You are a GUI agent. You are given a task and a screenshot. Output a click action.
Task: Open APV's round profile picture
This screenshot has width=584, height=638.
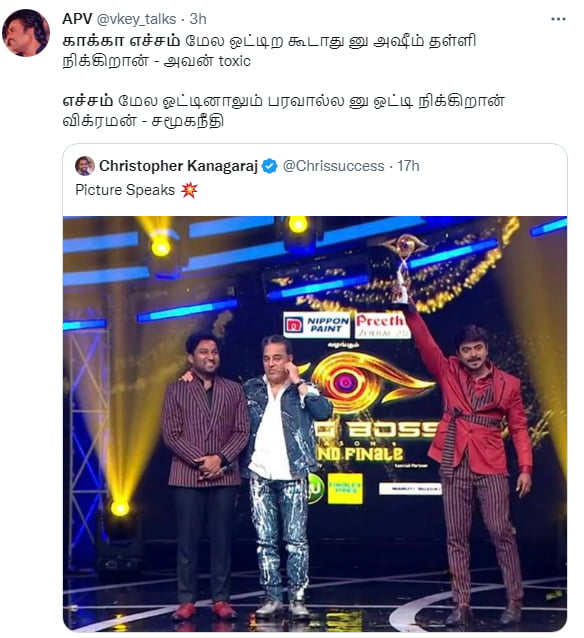point(26,33)
